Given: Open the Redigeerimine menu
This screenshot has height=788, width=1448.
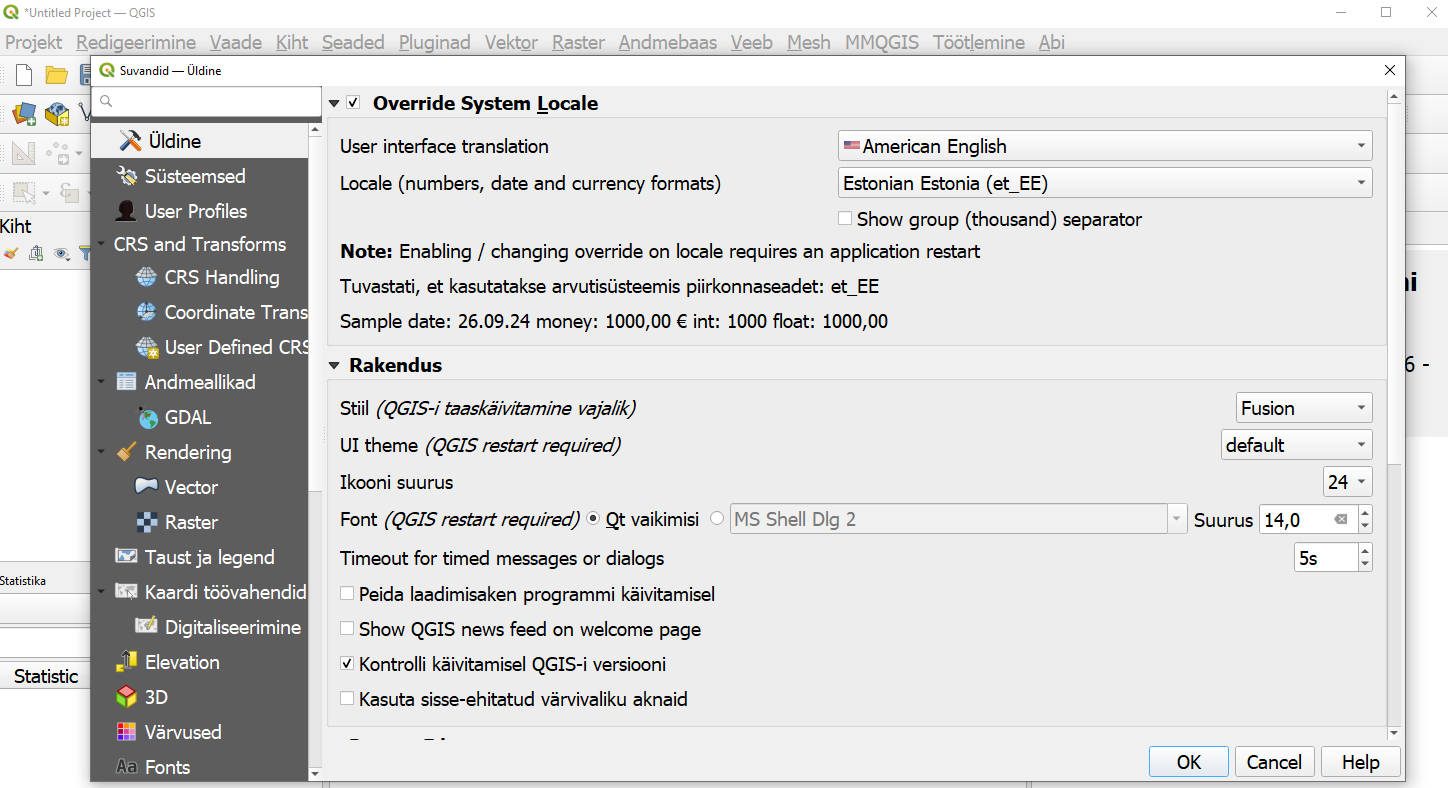Looking at the screenshot, I should 138,42.
